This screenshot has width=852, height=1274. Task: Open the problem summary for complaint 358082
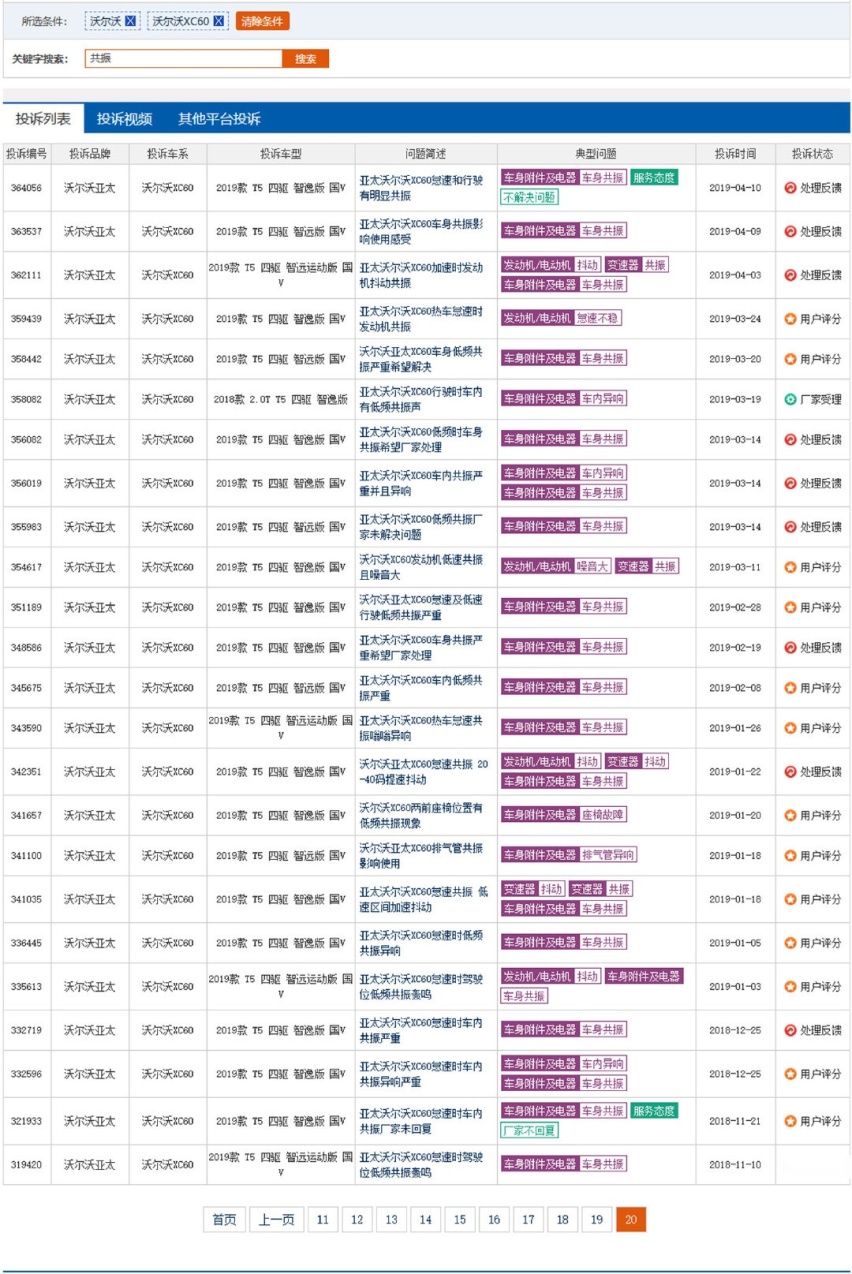point(421,399)
